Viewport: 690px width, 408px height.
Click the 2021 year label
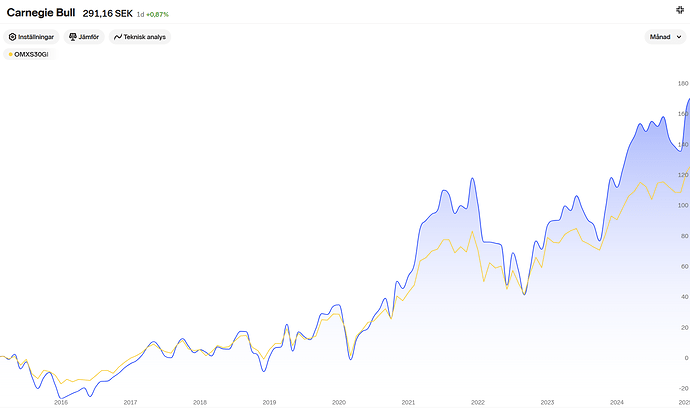click(x=408, y=402)
